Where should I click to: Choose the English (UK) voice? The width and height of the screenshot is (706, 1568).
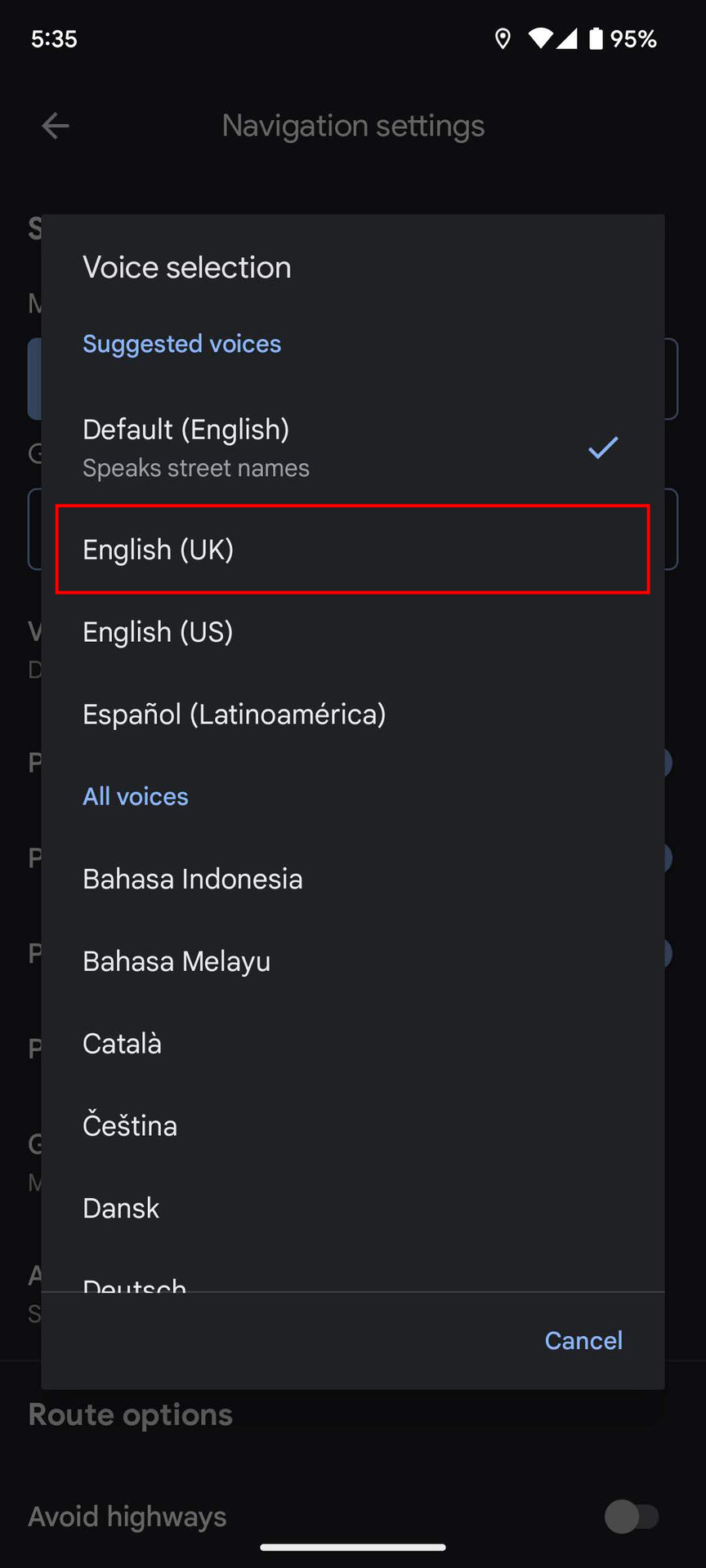click(x=352, y=550)
